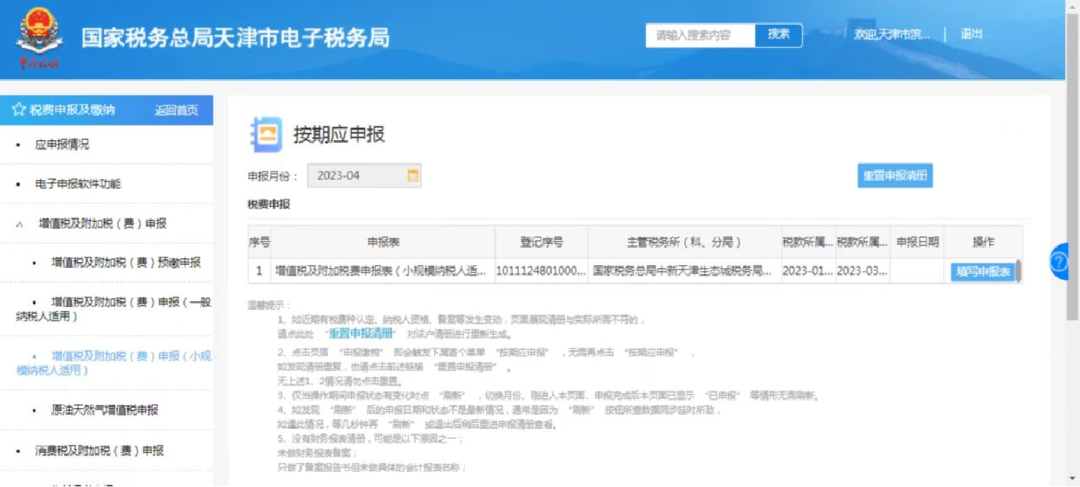1080x487 pixels.
Task: Click the 欢迎 user name text in header
Action: tap(892, 34)
